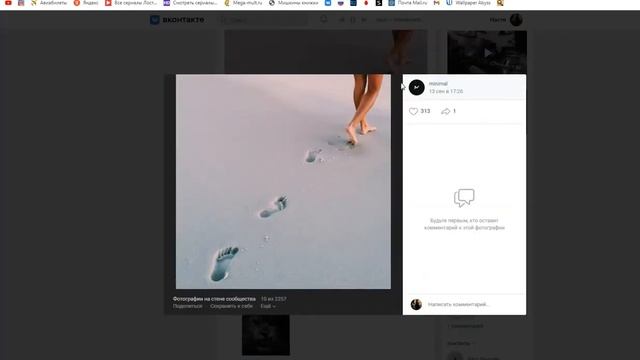Open the Машинки книжки bookmark
640x360 pixels.
(293, 3)
